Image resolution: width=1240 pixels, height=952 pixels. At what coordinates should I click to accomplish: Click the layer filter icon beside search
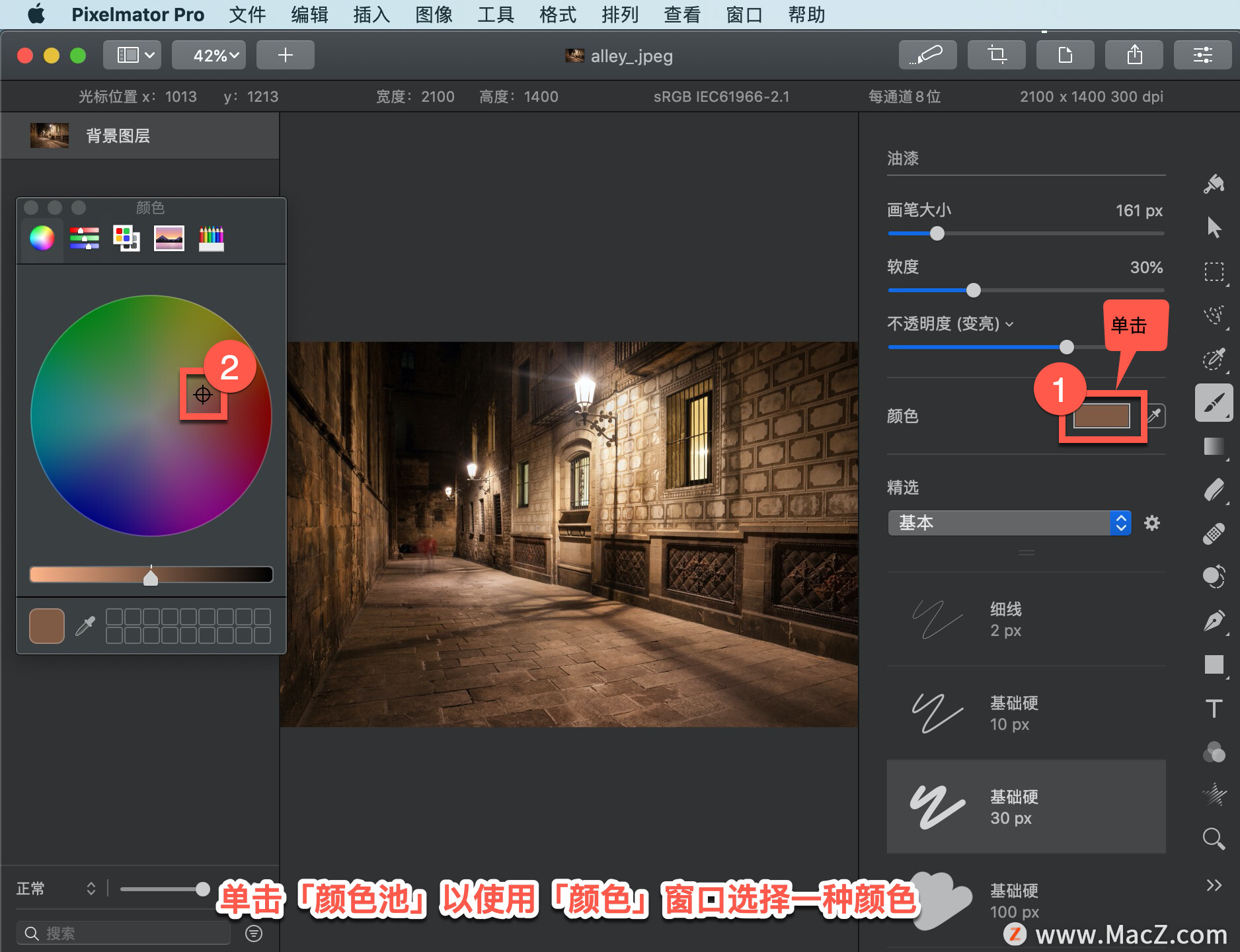[x=254, y=933]
